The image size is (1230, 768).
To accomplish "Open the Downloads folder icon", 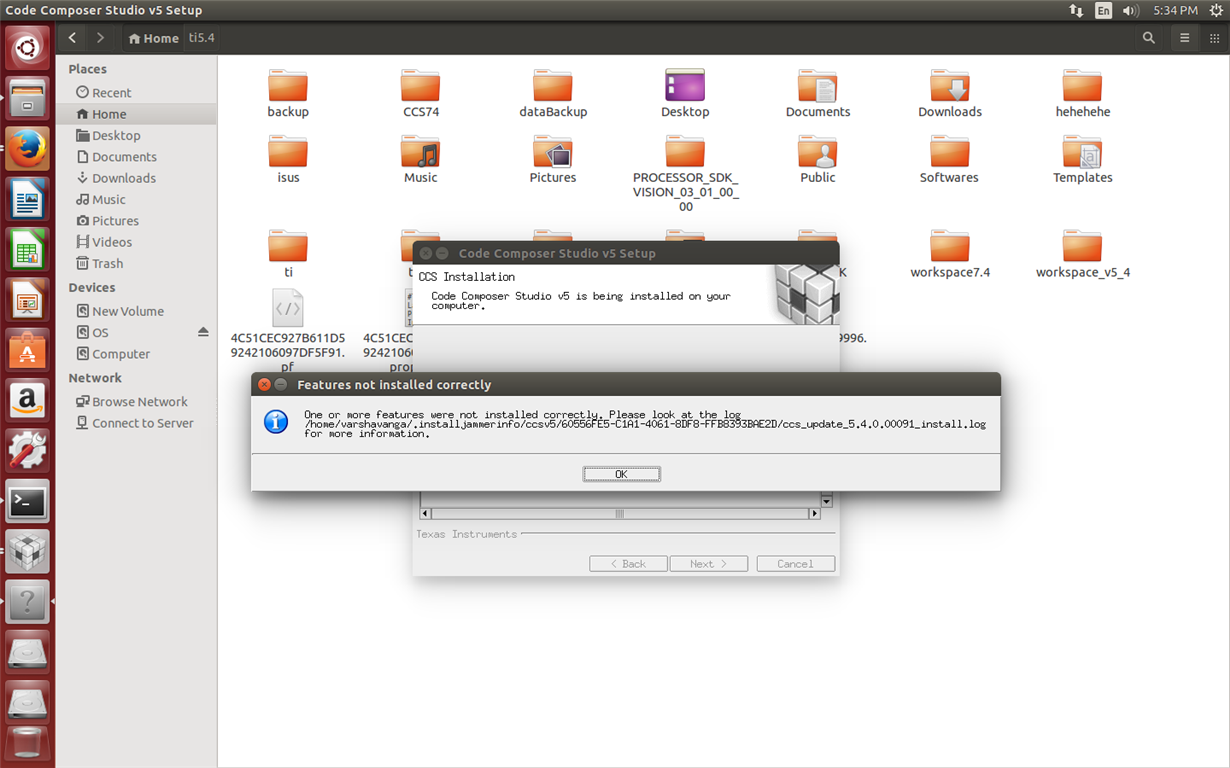I will click(950, 94).
